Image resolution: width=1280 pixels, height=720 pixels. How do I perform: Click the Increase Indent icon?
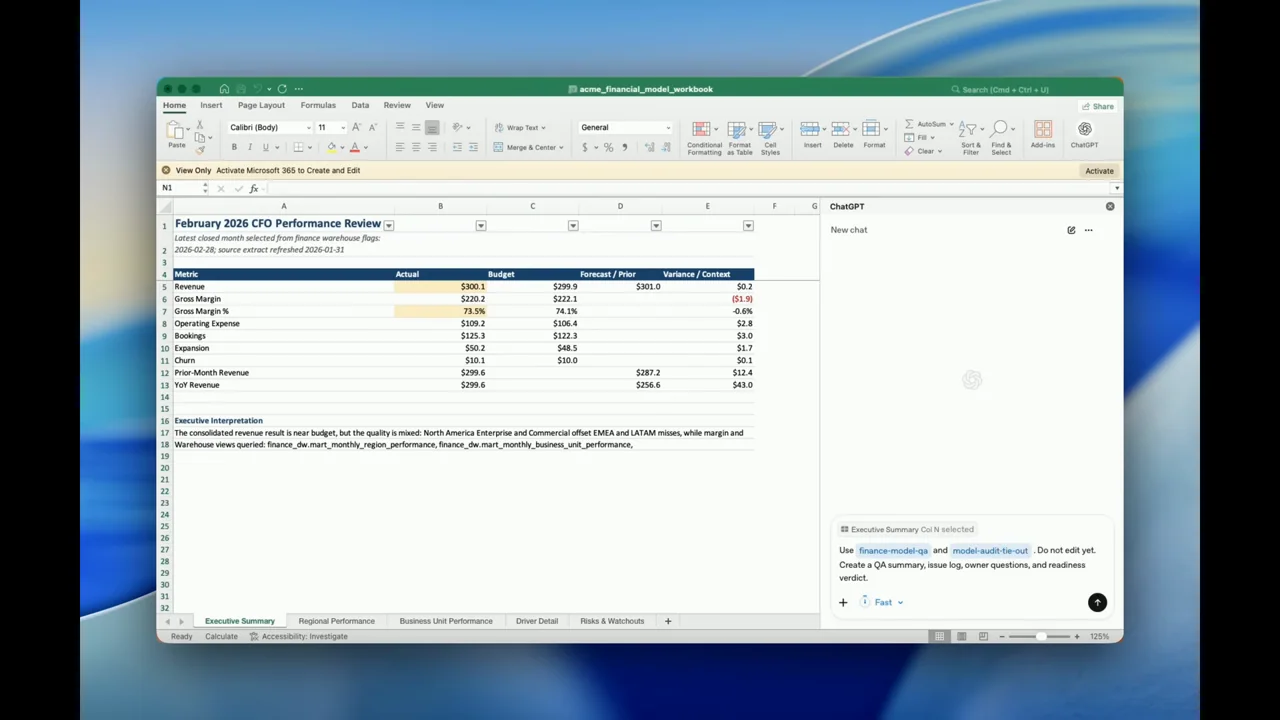[x=472, y=147]
